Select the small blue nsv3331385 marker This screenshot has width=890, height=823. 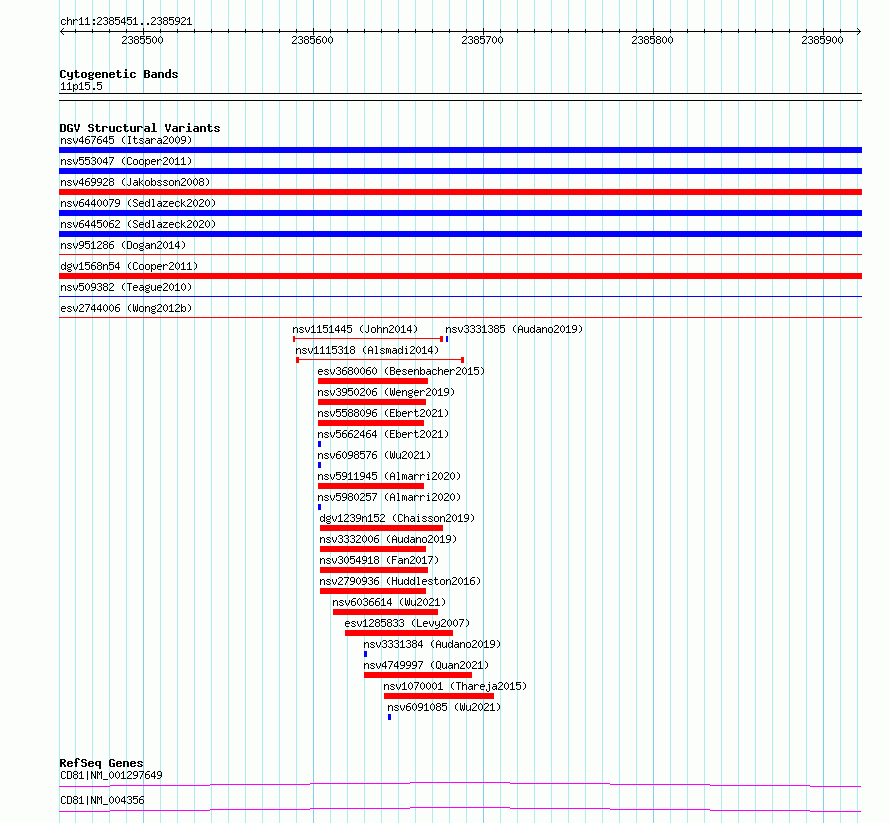click(447, 339)
